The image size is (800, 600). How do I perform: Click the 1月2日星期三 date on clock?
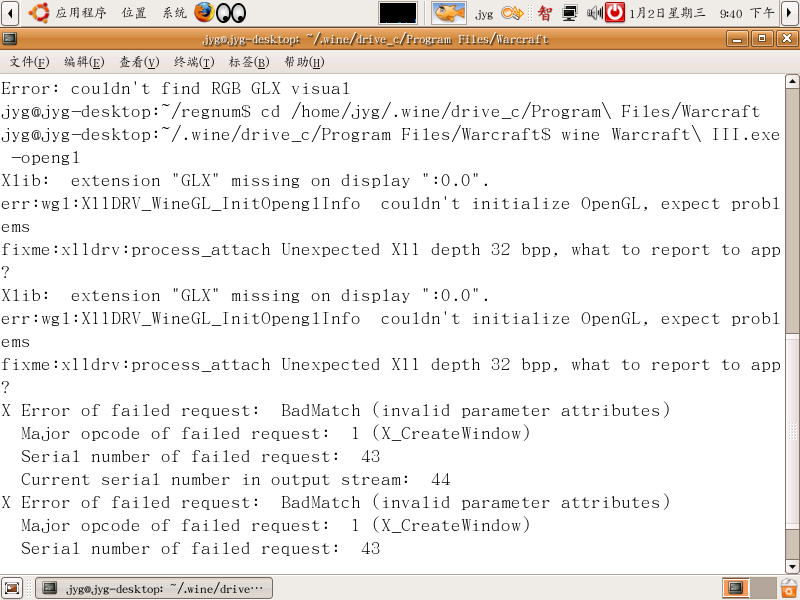(x=667, y=13)
